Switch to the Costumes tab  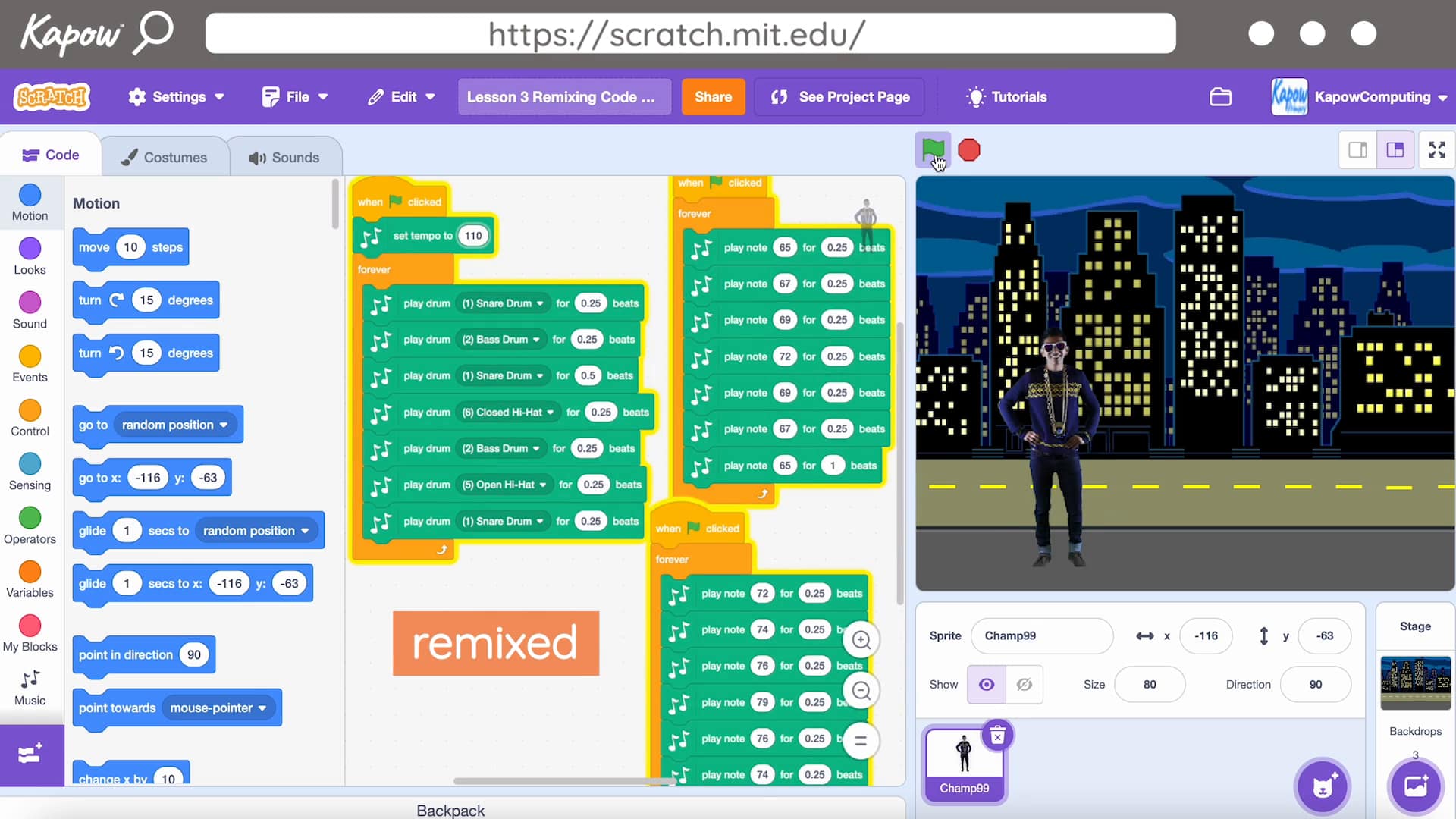tap(165, 157)
